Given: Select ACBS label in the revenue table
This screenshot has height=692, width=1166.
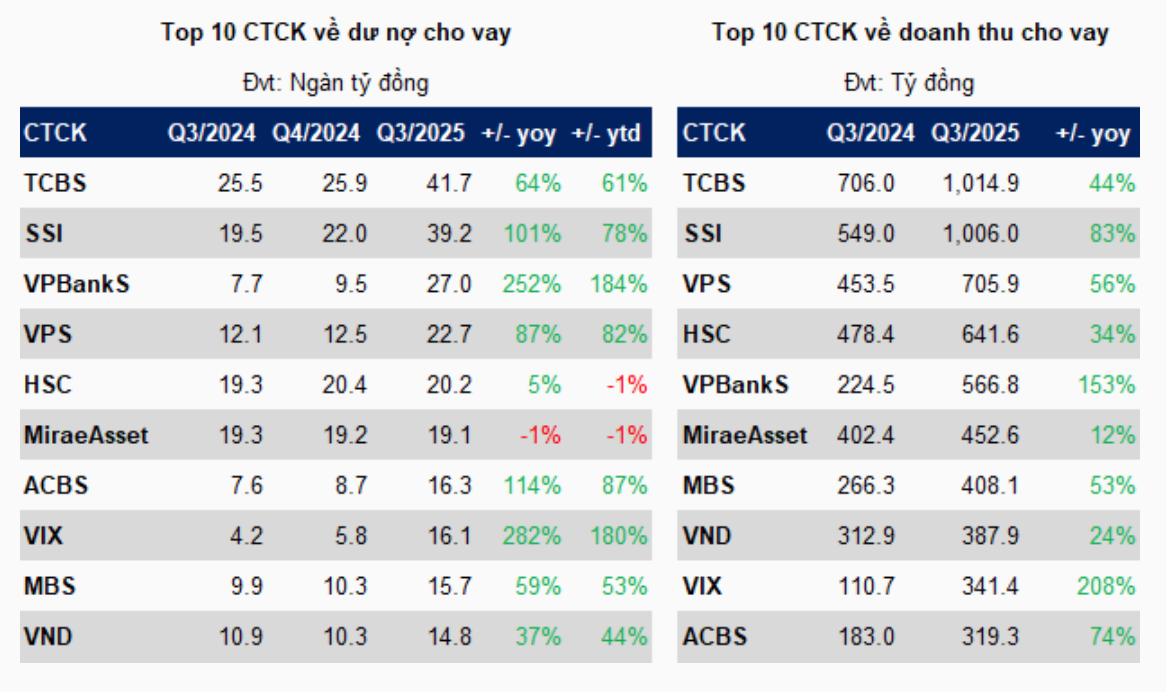Looking at the screenshot, I should (x=715, y=637).
